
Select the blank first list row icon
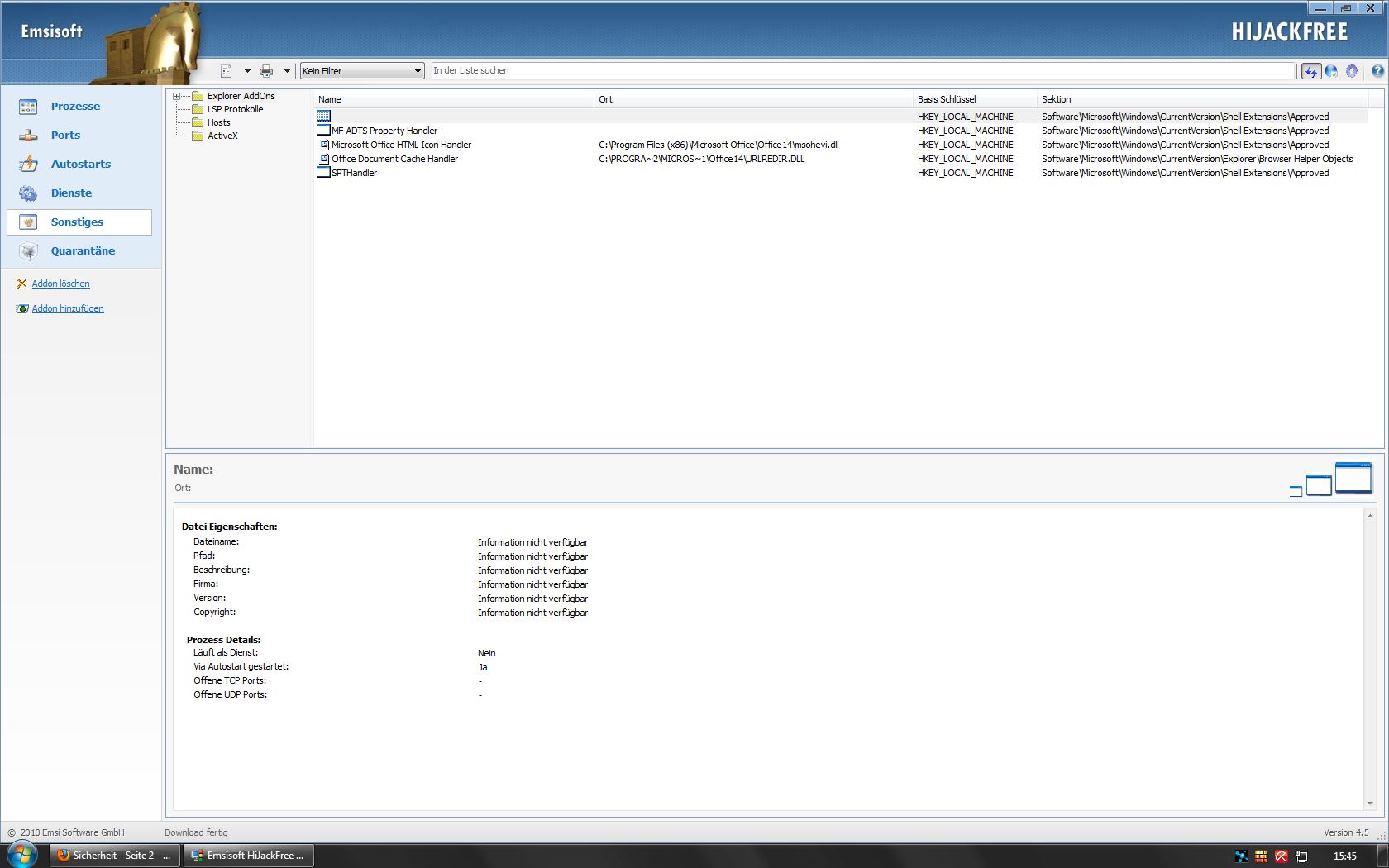coord(324,117)
